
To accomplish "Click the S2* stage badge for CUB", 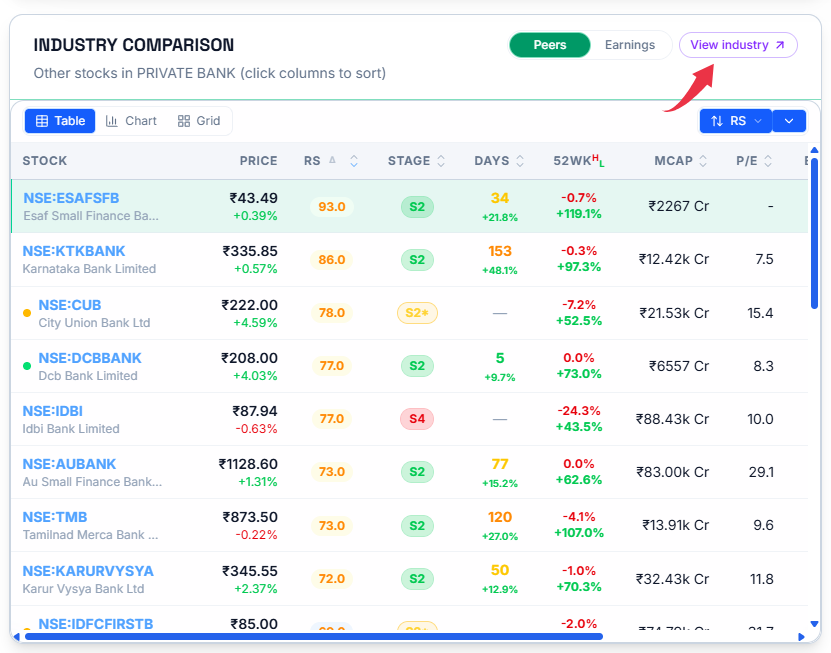I will [x=417, y=313].
